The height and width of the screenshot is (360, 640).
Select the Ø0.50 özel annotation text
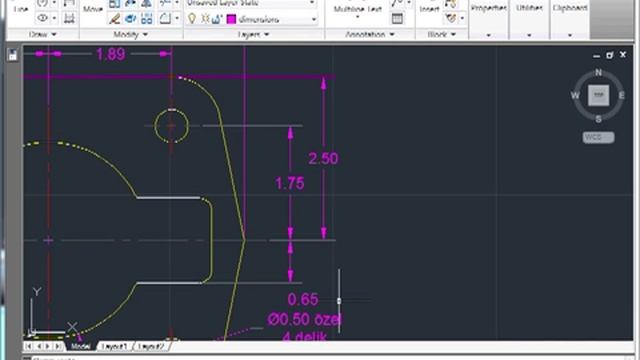point(304,319)
